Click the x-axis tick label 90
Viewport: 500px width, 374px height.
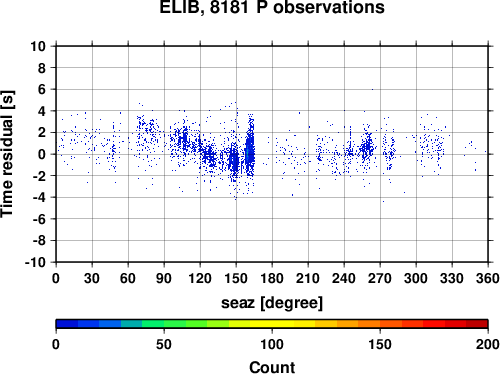click(164, 278)
